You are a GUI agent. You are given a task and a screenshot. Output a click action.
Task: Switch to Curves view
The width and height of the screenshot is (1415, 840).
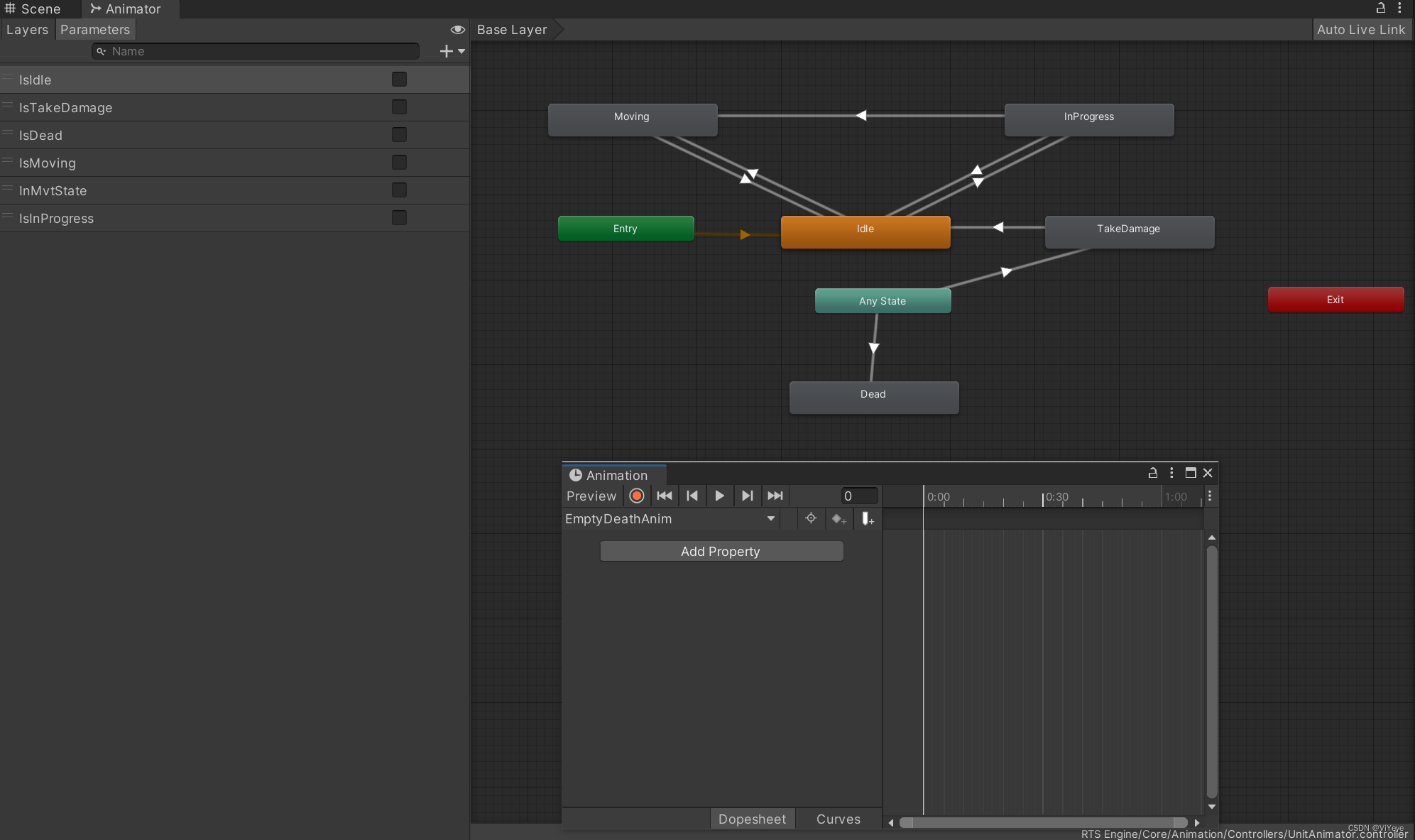[x=838, y=819]
